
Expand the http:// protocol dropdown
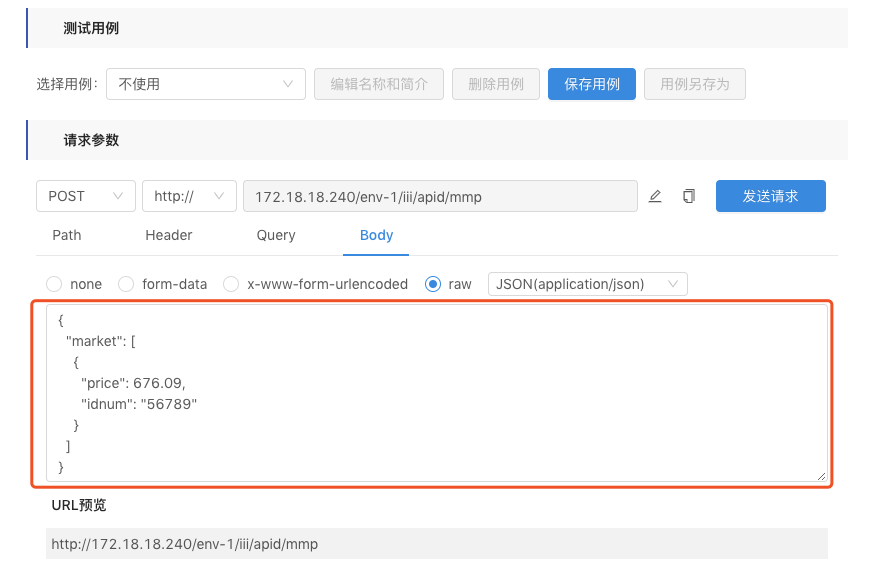coord(189,196)
